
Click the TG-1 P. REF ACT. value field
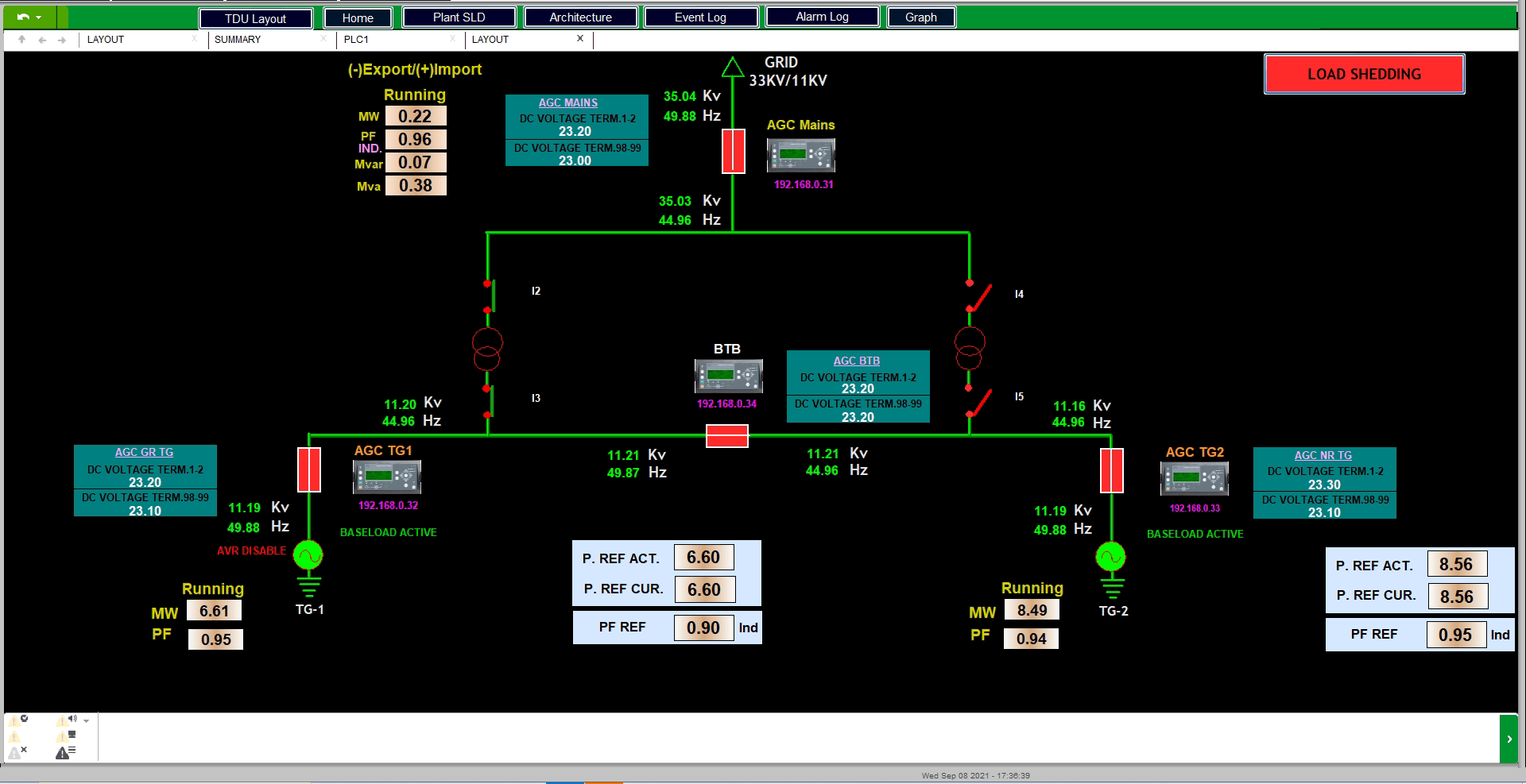(x=704, y=557)
